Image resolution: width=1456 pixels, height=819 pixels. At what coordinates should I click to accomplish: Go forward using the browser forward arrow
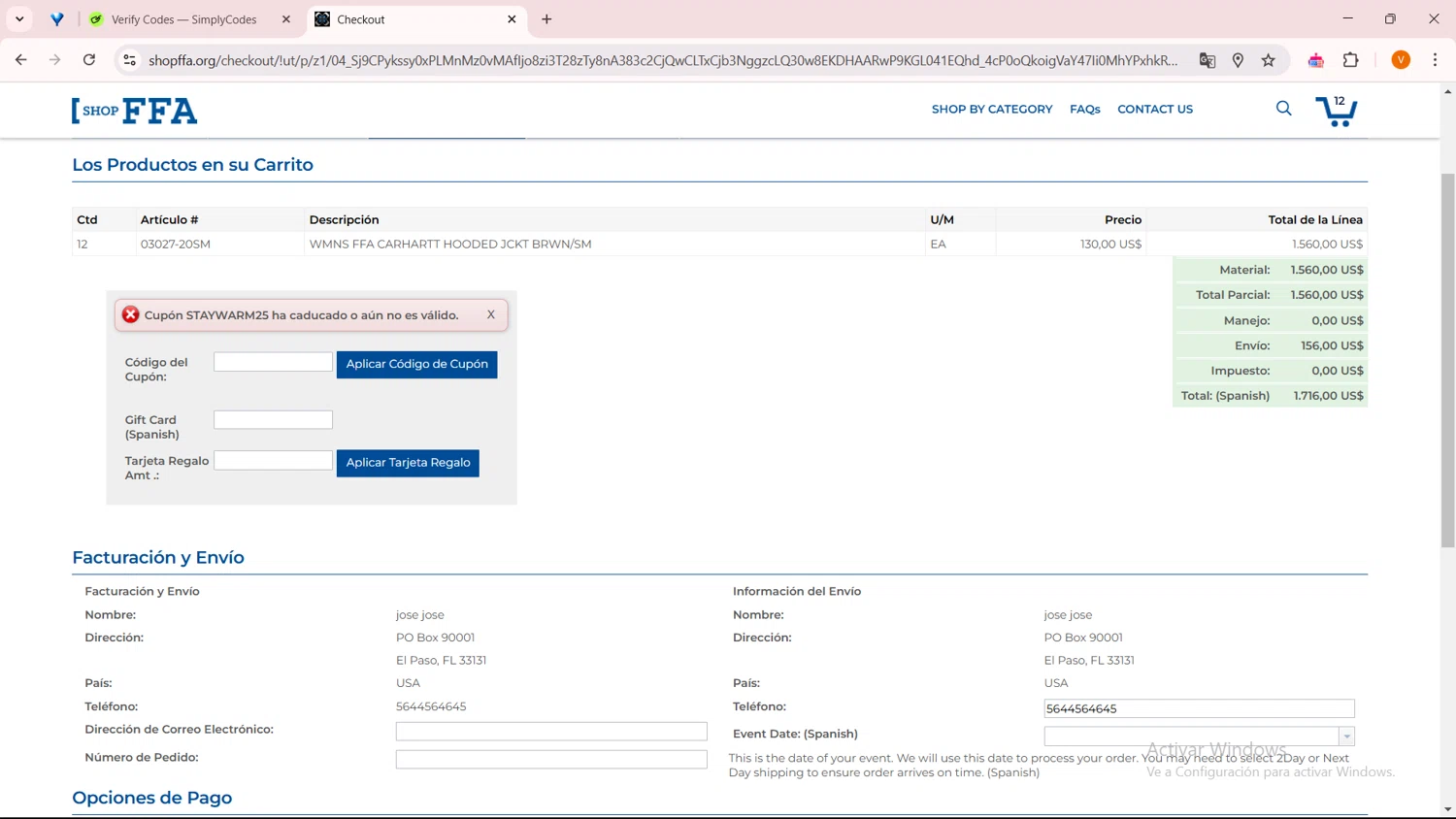pyautogui.click(x=54, y=60)
